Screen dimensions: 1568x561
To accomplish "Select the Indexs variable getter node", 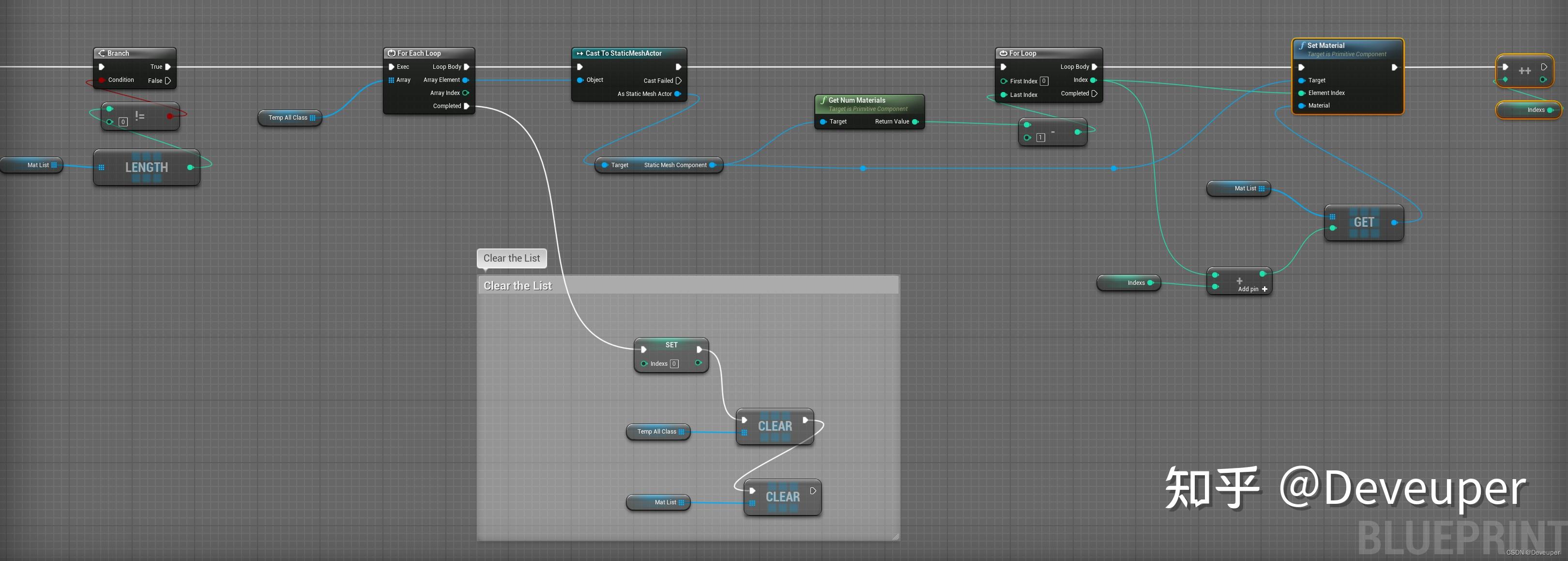I will click(1129, 282).
